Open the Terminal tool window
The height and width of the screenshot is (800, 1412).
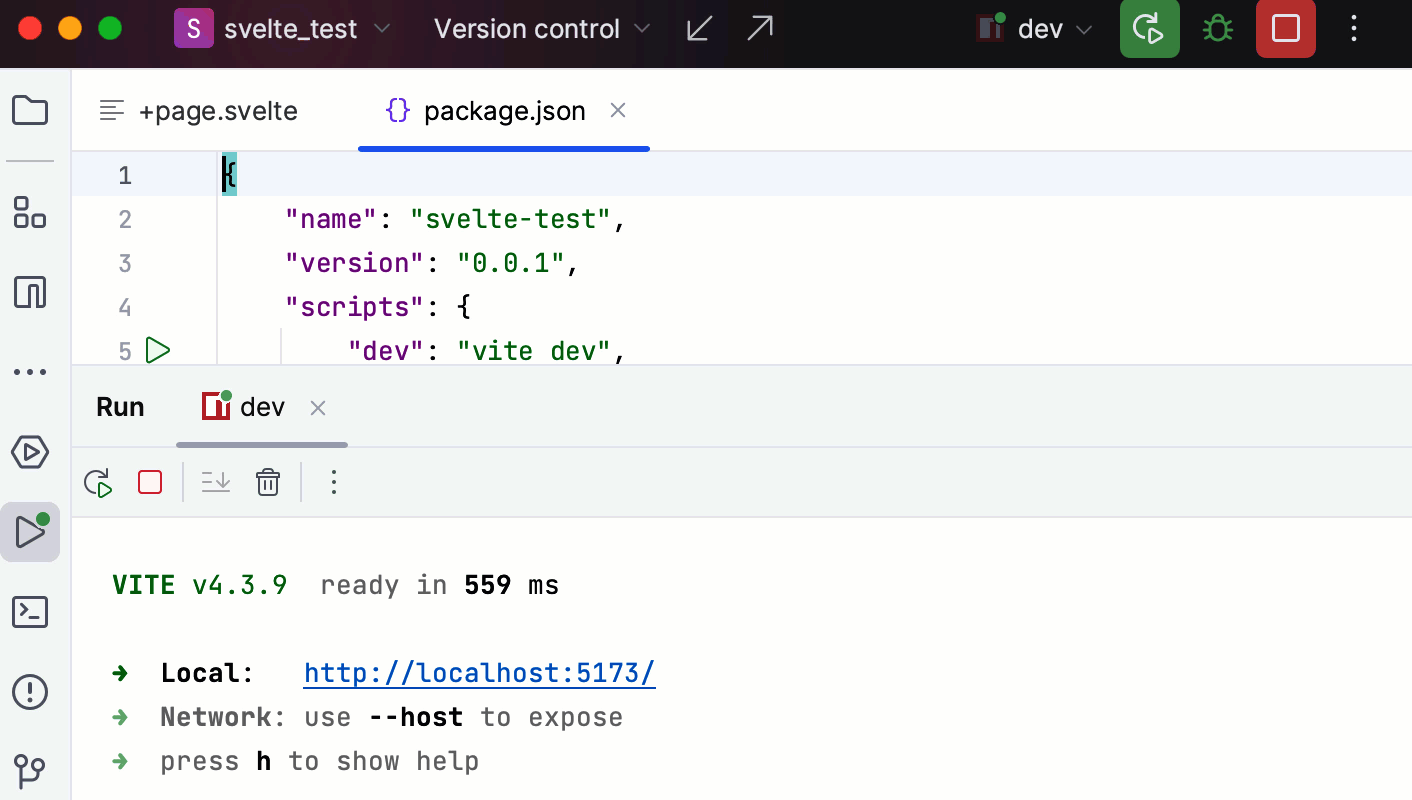[x=30, y=612]
